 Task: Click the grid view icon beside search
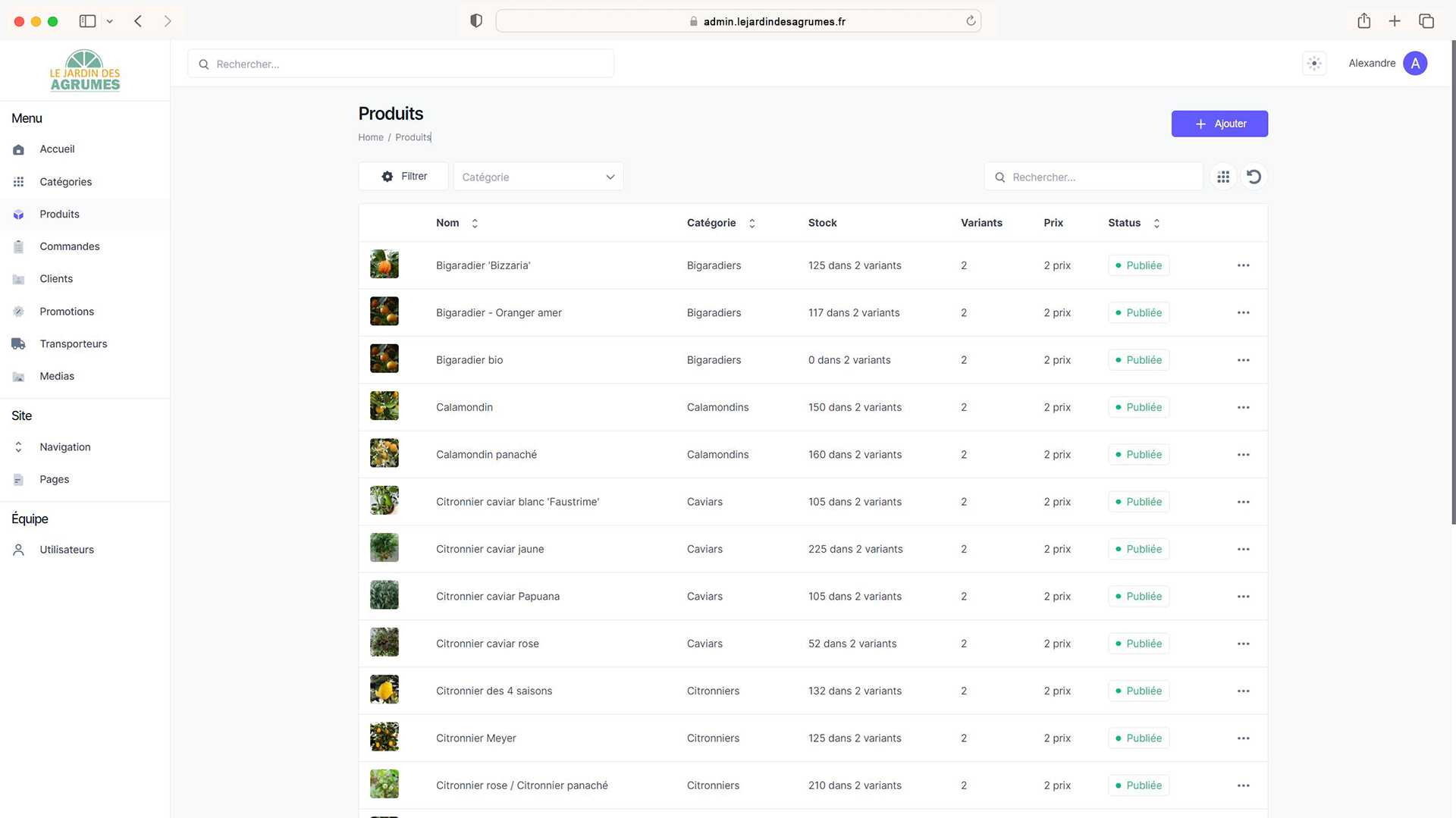pyautogui.click(x=1223, y=177)
